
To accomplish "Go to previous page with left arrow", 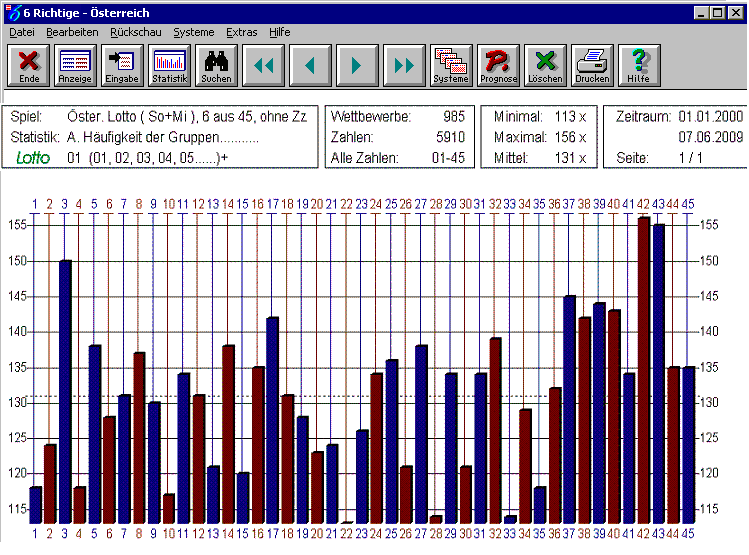I will 310,66.
